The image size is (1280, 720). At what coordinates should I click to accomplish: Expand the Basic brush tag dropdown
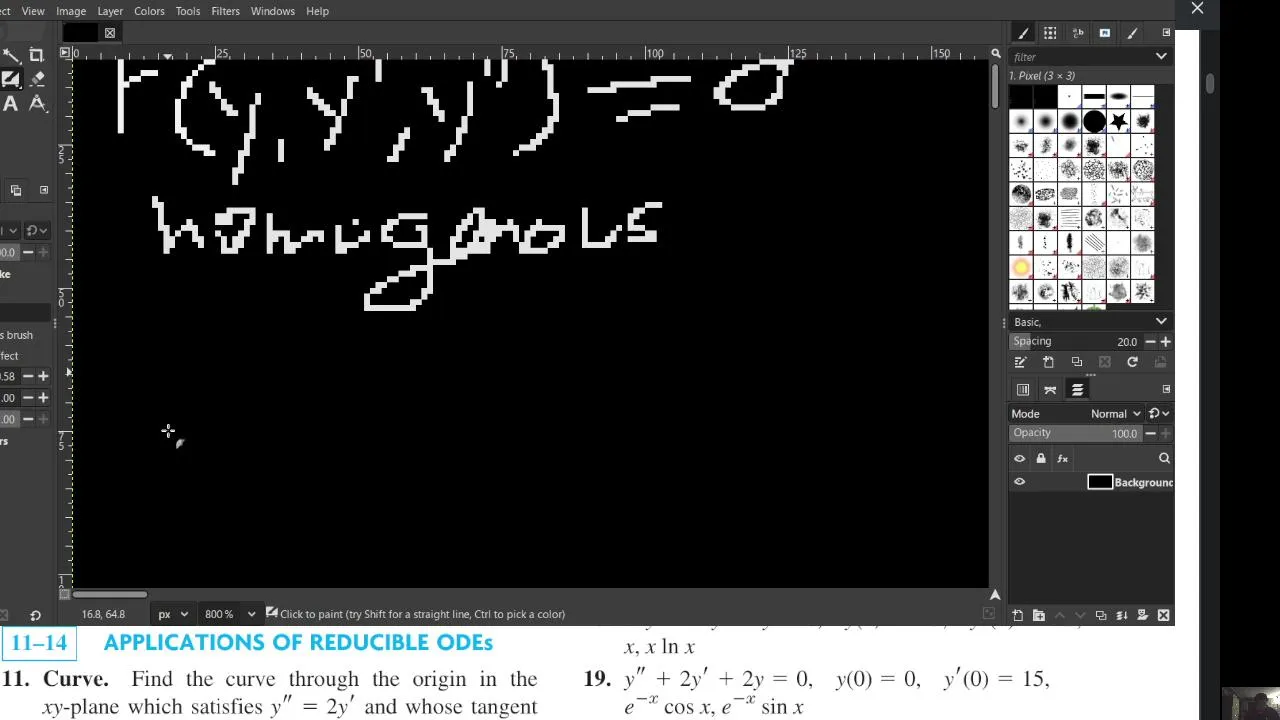1161,321
